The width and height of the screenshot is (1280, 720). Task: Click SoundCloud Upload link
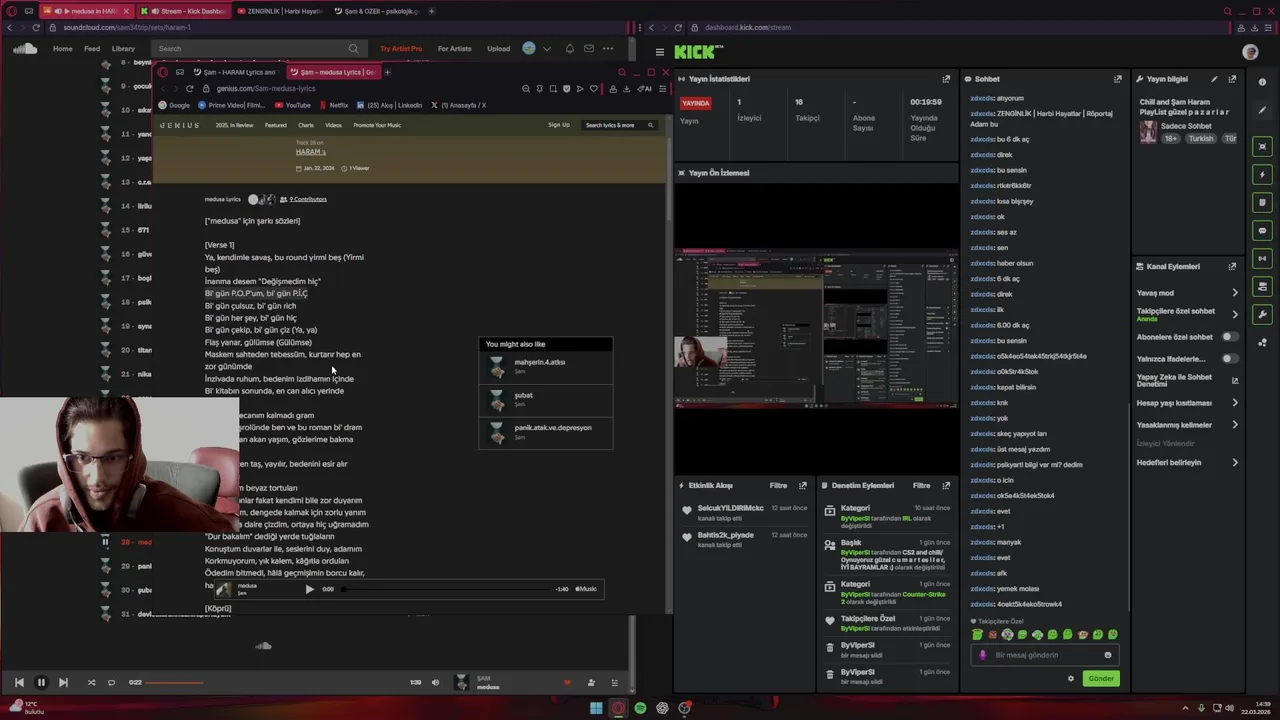pyautogui.click(x=498, y=48)
